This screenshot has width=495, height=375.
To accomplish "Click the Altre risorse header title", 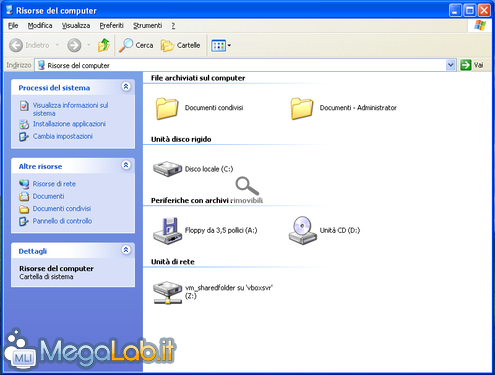I will pyautogui.click(x=40, y=166).
